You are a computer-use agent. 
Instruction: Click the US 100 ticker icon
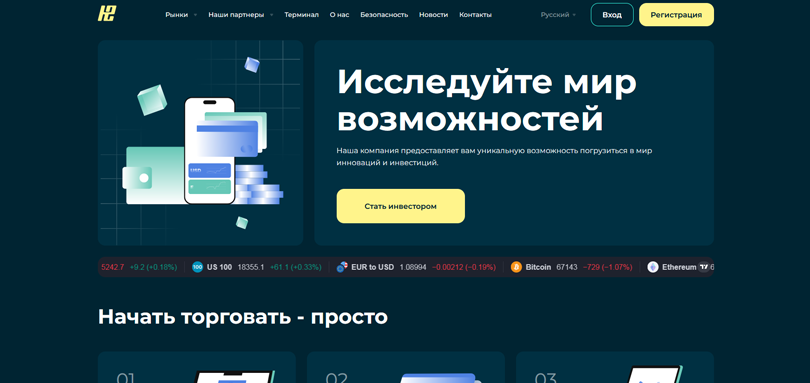pyautogui.click(x=197, y=267)
